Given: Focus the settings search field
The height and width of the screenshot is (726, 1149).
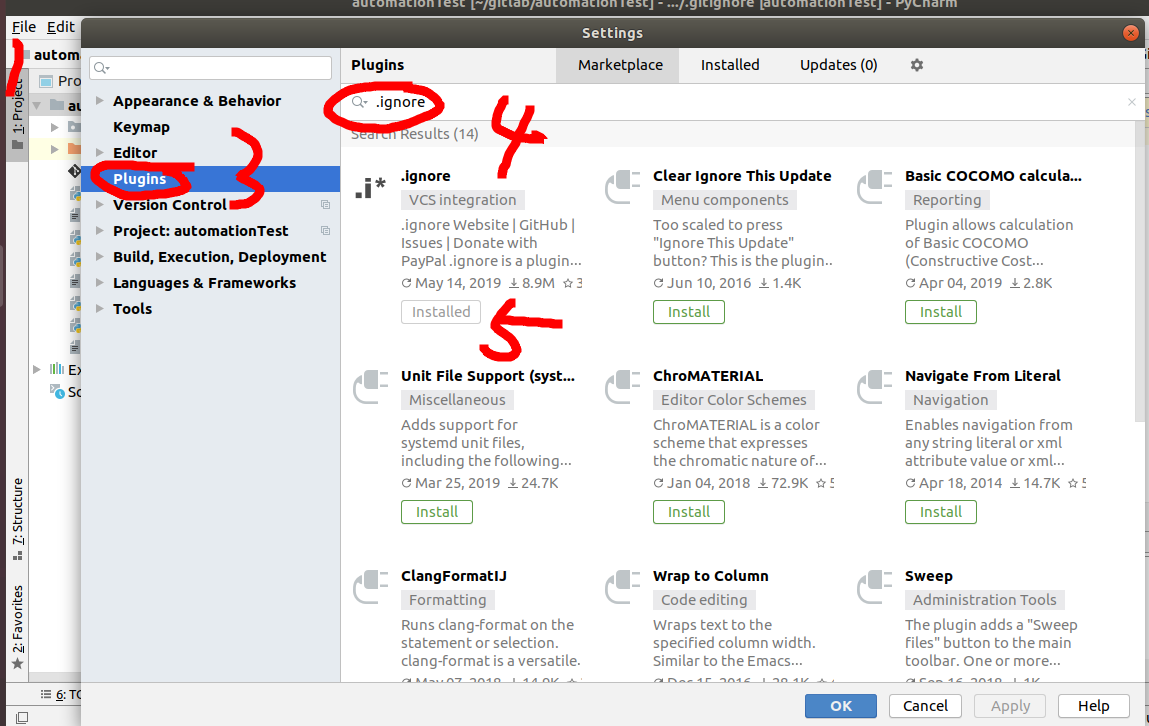Looking at the screenshot, I should click(210, 68).
